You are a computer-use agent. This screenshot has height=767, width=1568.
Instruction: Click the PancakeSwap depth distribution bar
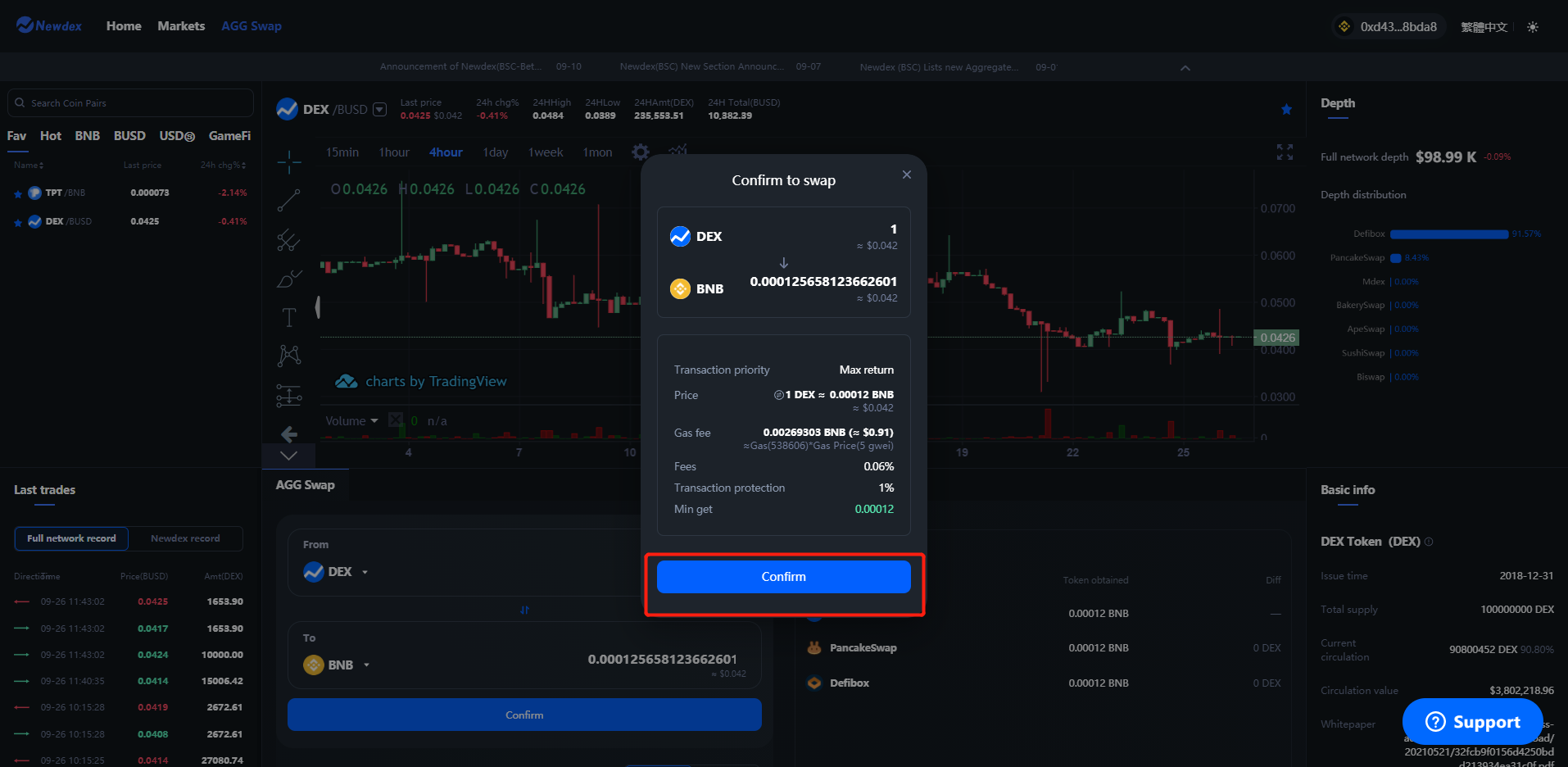tap(1396, 258)
